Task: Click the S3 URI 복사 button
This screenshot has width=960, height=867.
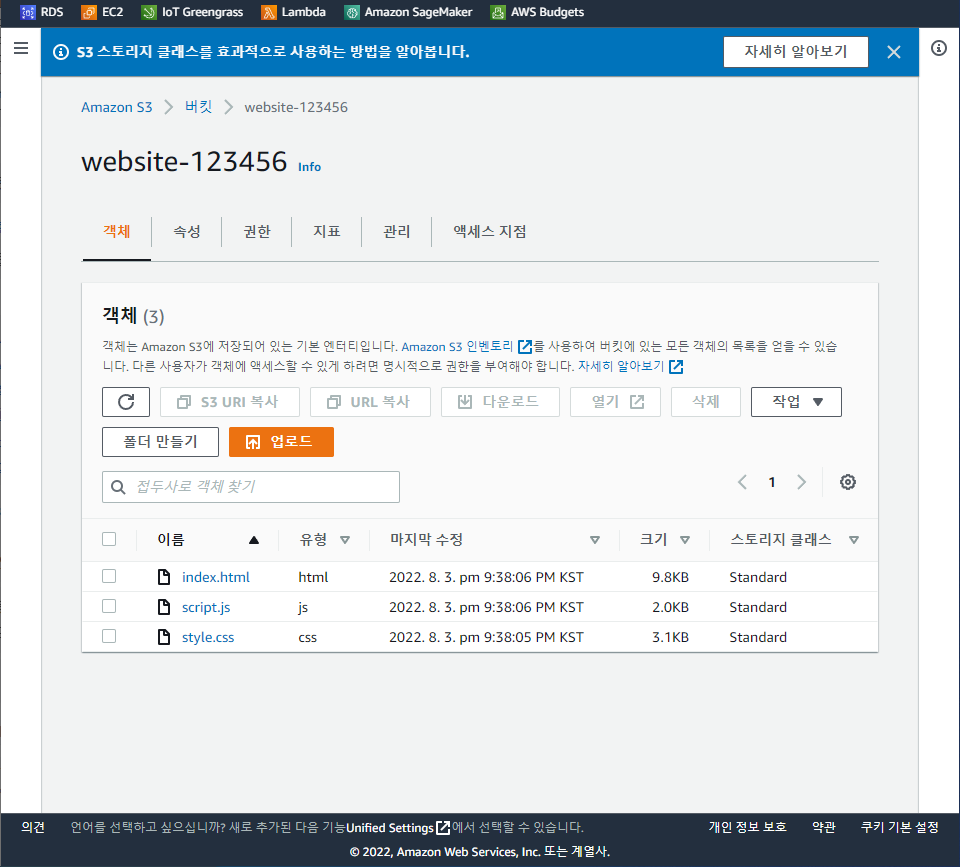Action: tap(230, 402)
